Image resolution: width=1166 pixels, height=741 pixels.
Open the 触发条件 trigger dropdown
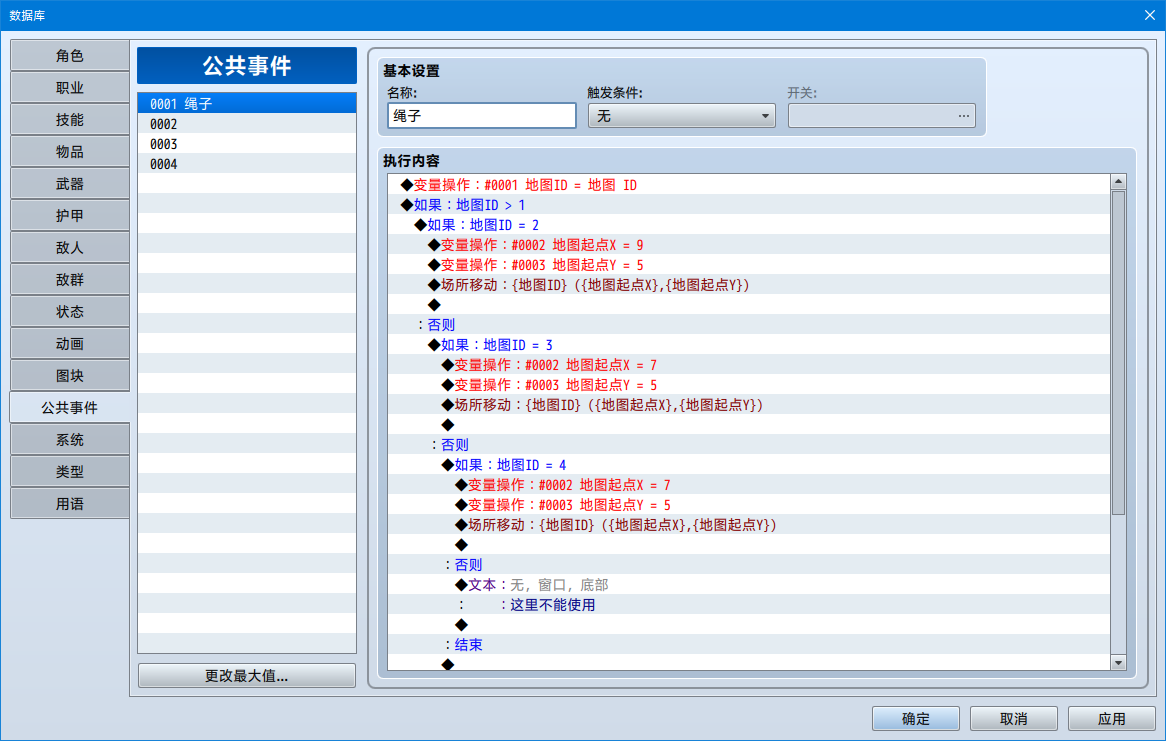point(682,115)
